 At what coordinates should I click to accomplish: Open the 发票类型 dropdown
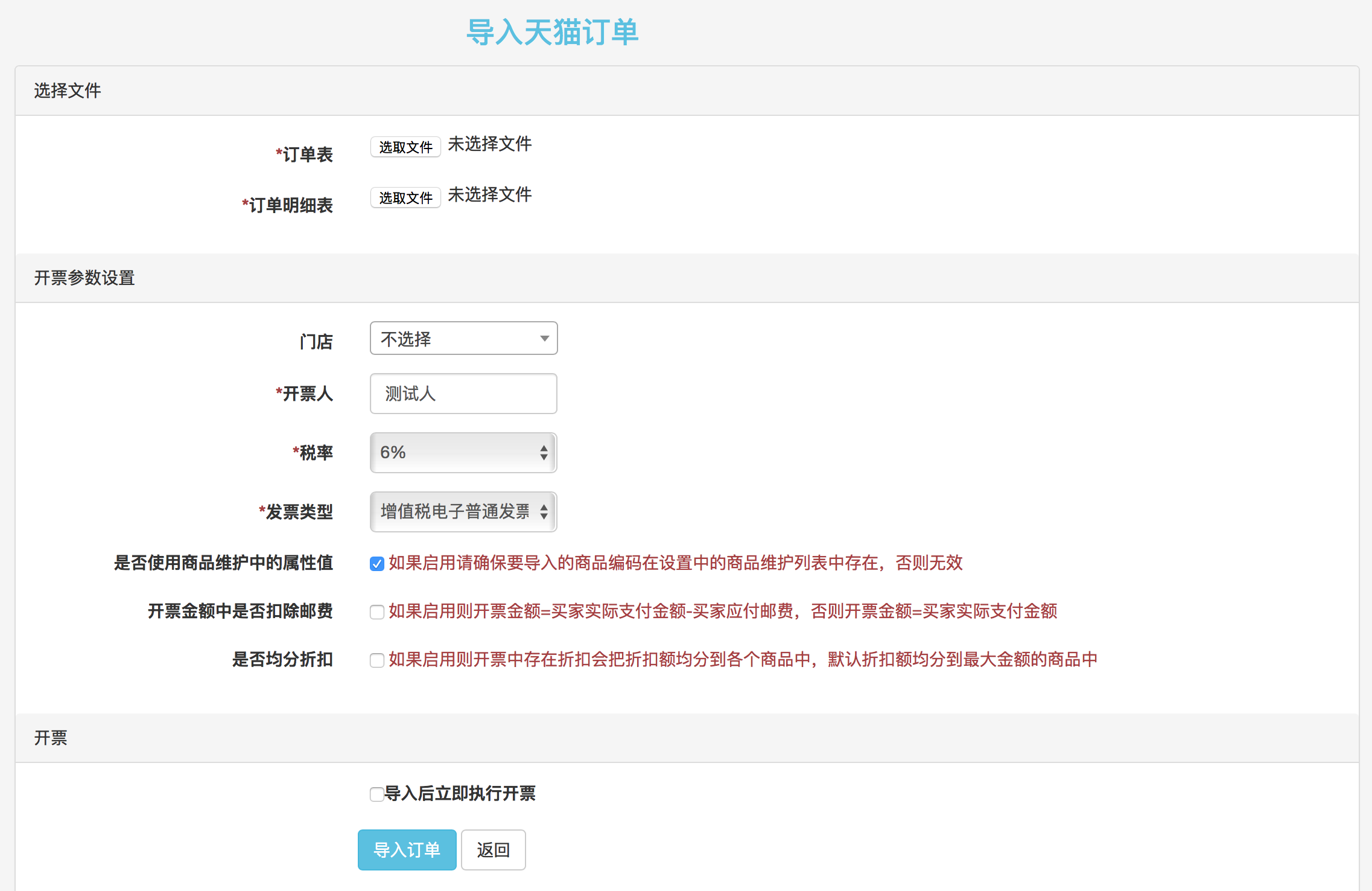pos(463,512)
